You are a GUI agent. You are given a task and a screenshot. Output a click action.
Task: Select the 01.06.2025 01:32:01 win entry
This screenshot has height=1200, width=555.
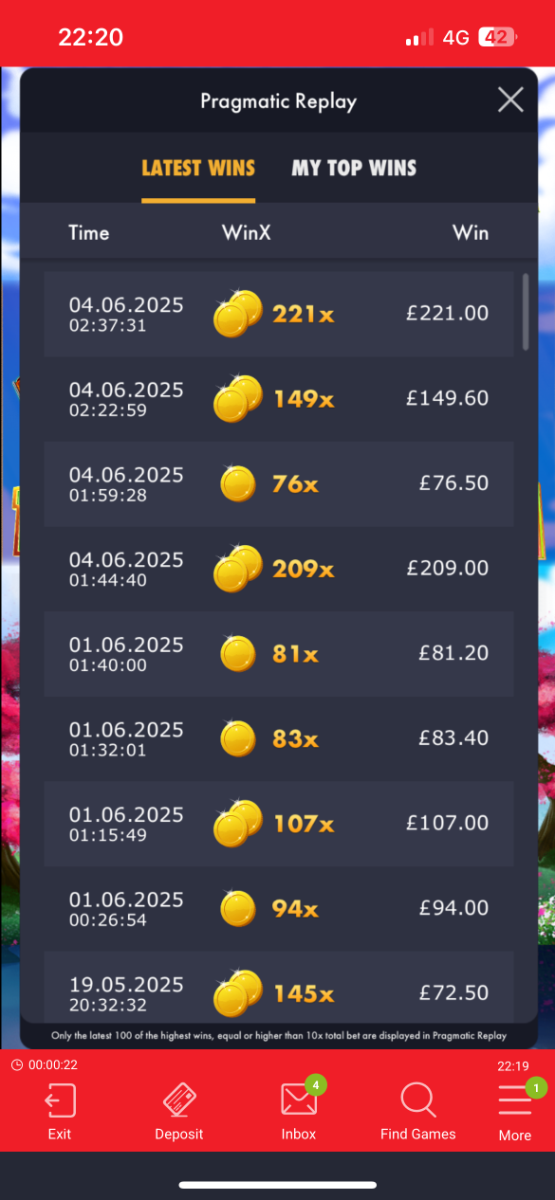tap(279, 739)
